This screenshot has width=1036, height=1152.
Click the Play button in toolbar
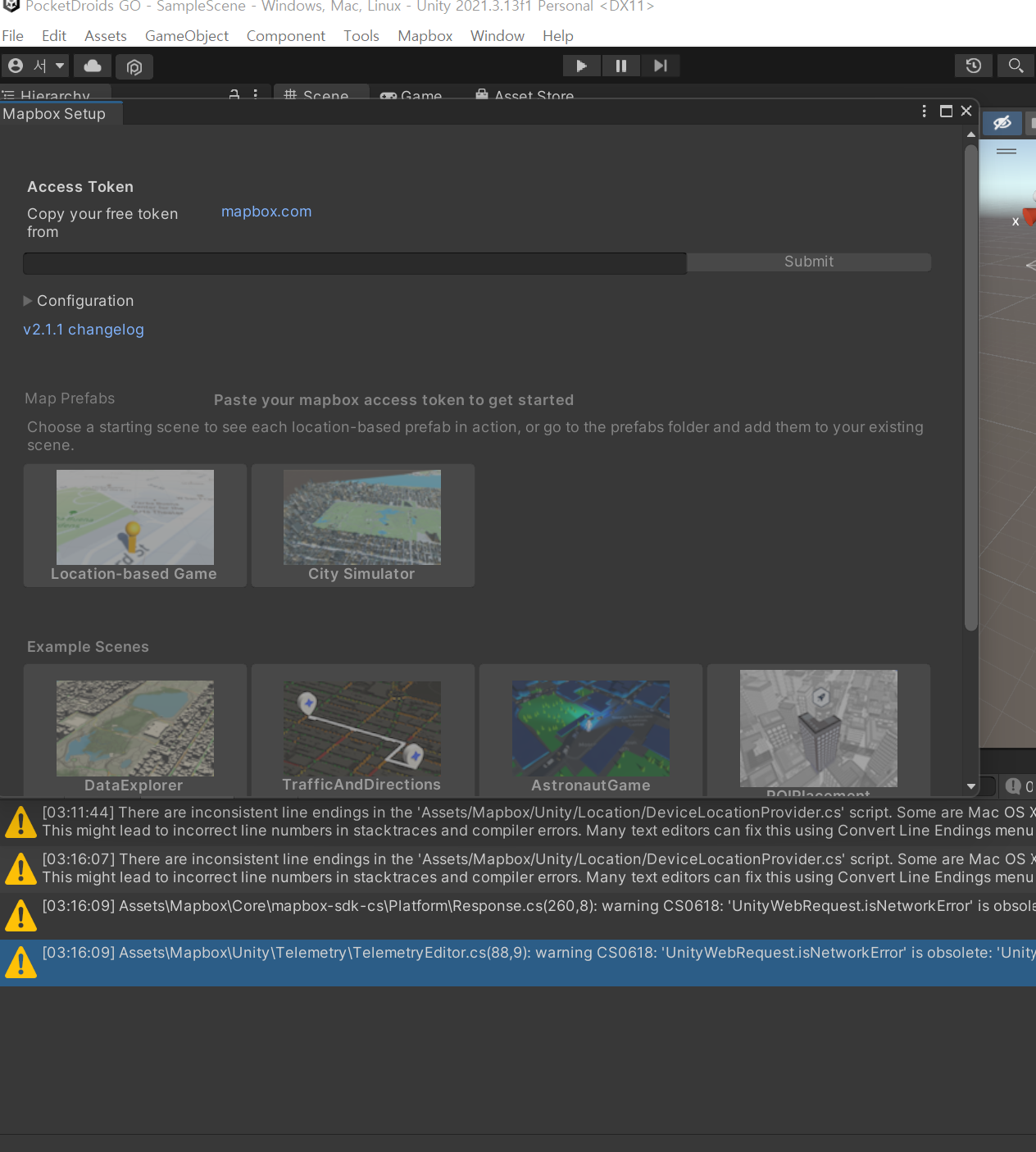pos(582,66)
